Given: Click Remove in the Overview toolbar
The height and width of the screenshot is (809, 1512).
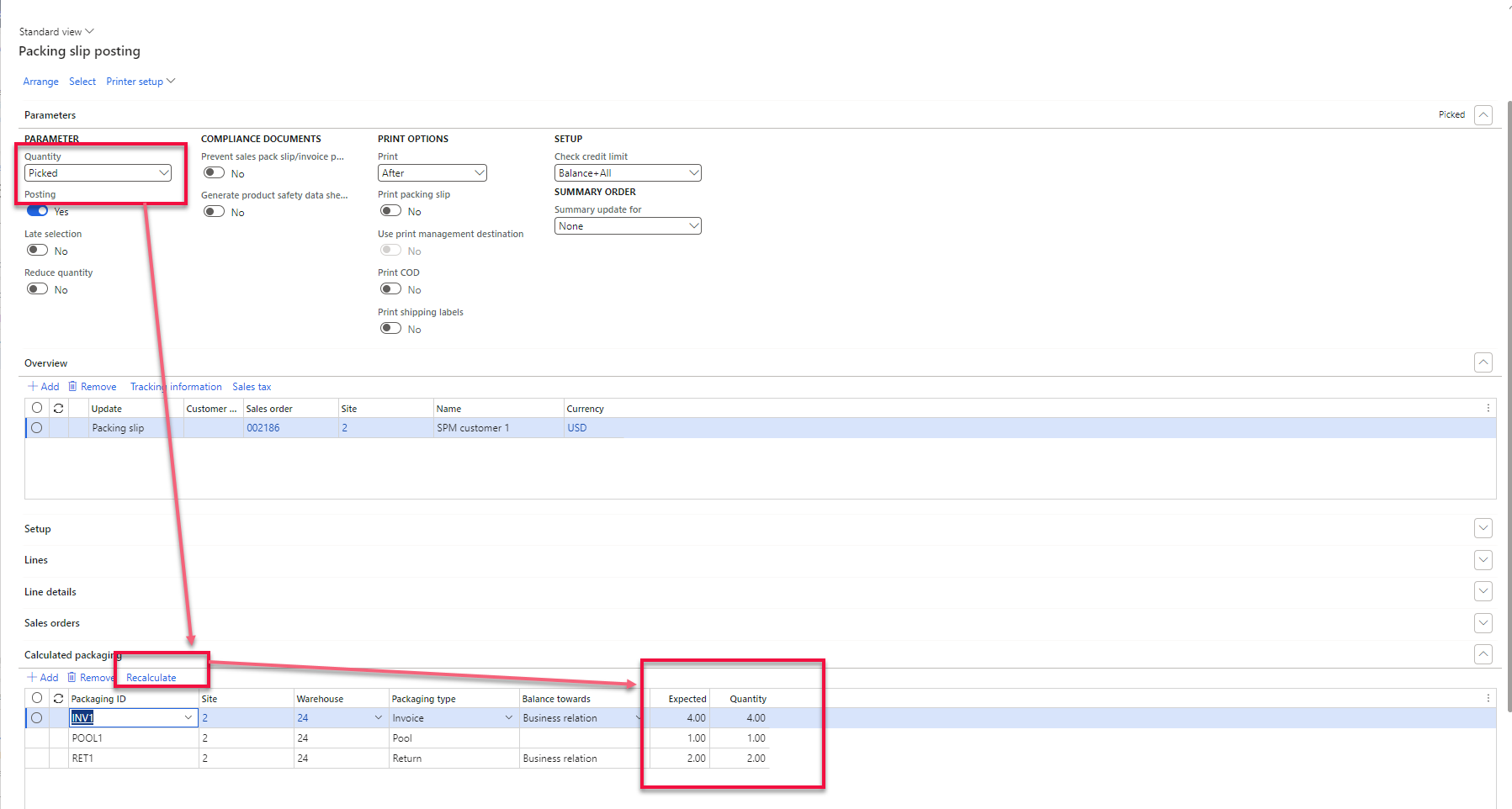Looking at the screenshot, I should pos(93,387).
